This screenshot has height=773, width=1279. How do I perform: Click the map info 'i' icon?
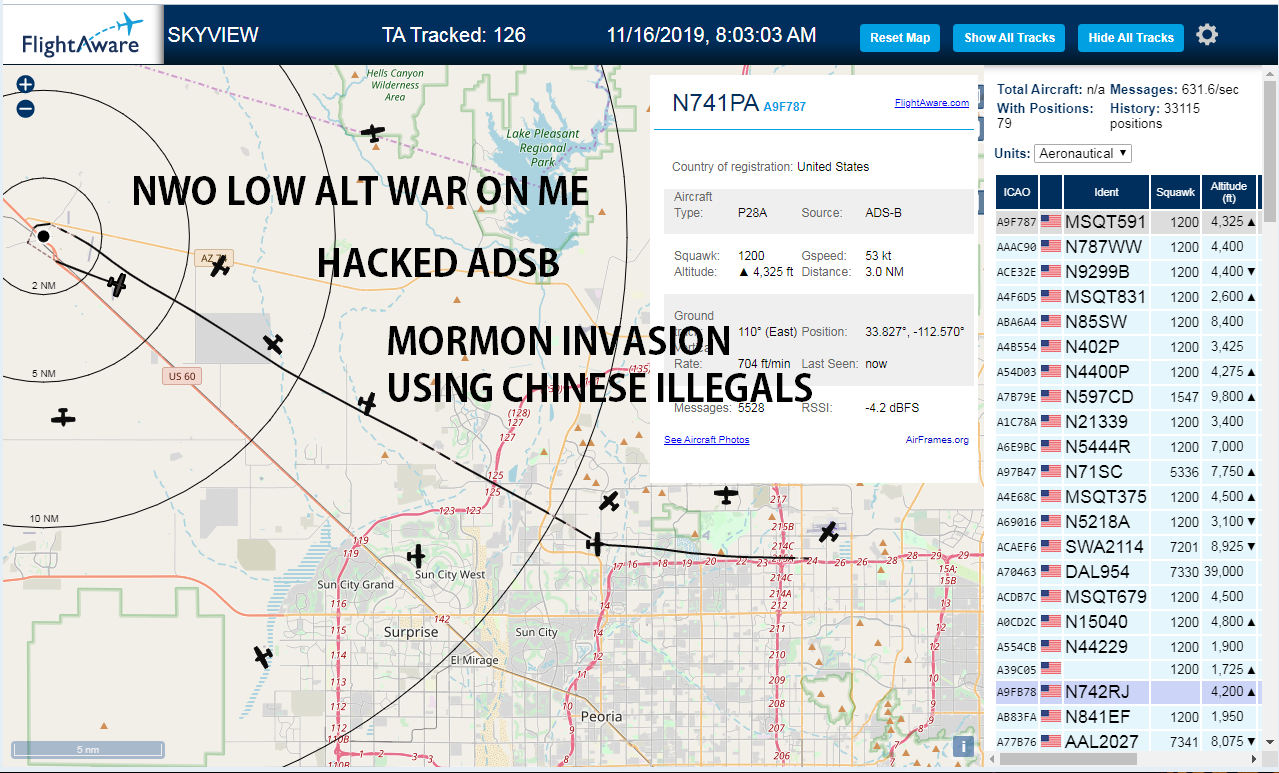[963, 745]
